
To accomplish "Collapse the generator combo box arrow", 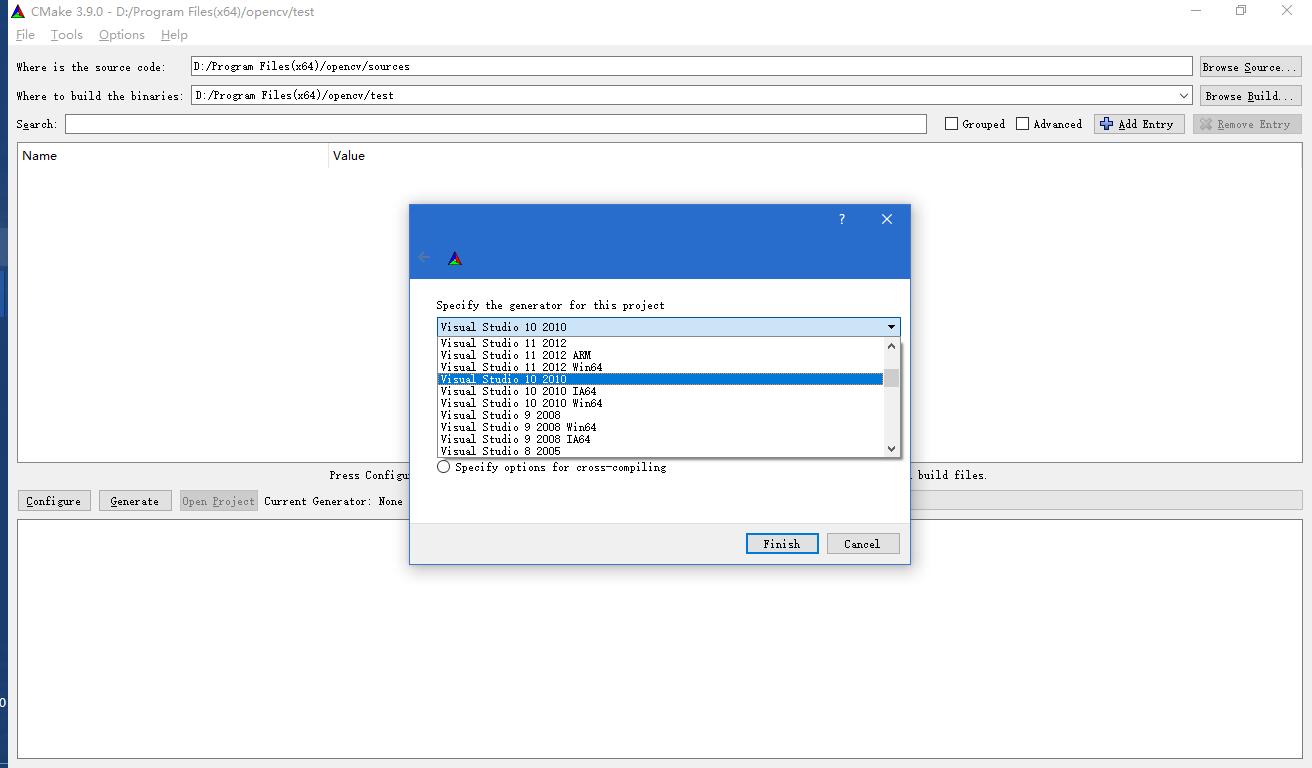I will [x=891, y=327].
